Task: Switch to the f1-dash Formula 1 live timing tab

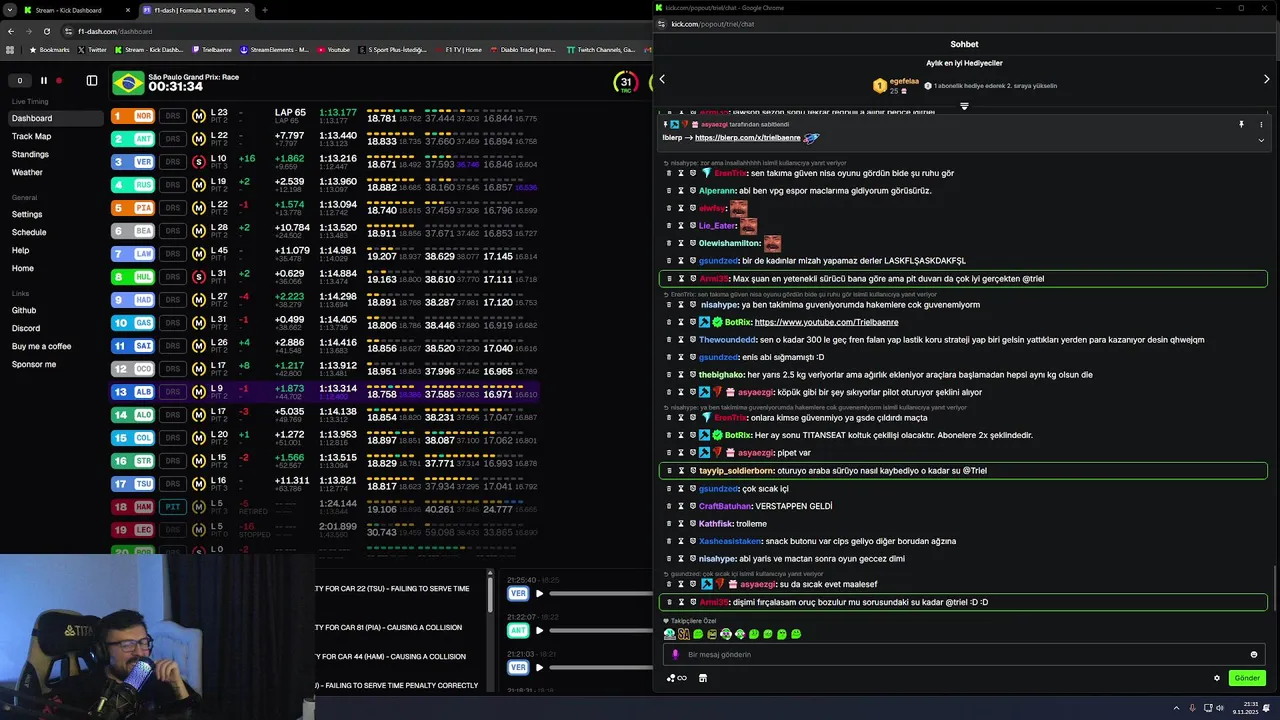Action: 194,10
